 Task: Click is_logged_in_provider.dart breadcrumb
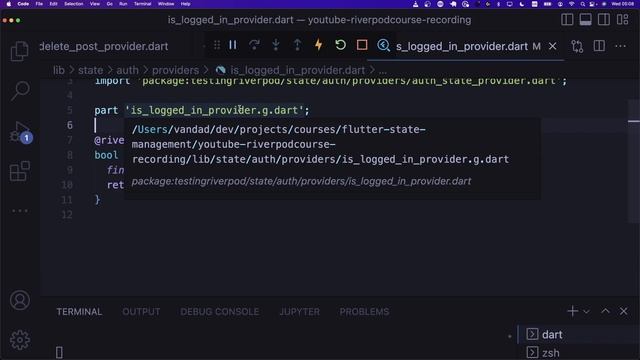click(298, 70)
